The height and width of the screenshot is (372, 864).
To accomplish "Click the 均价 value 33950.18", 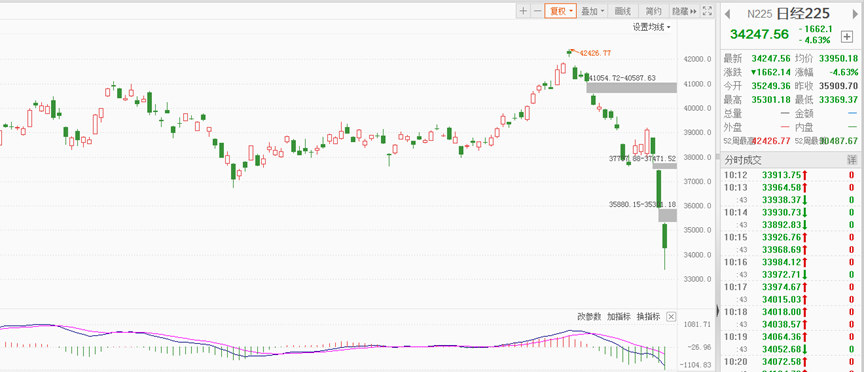I will click(838, 58).
